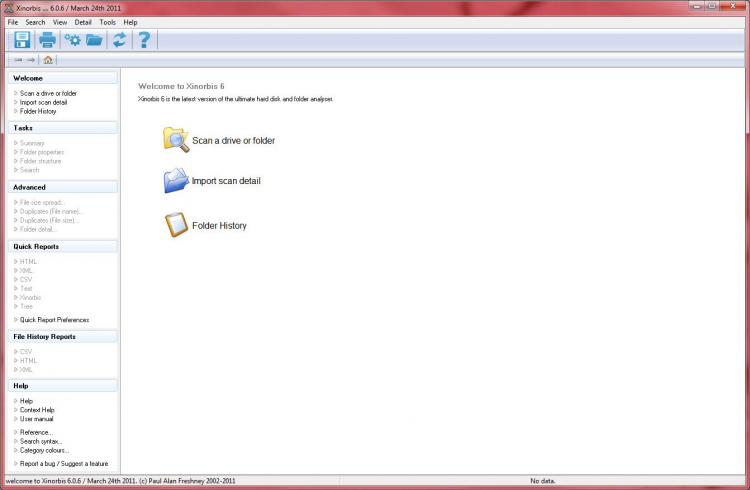This screenshot has width=750, height=490.
Task: Click Search syntax link in sidebar
Action: click(41, 441)
